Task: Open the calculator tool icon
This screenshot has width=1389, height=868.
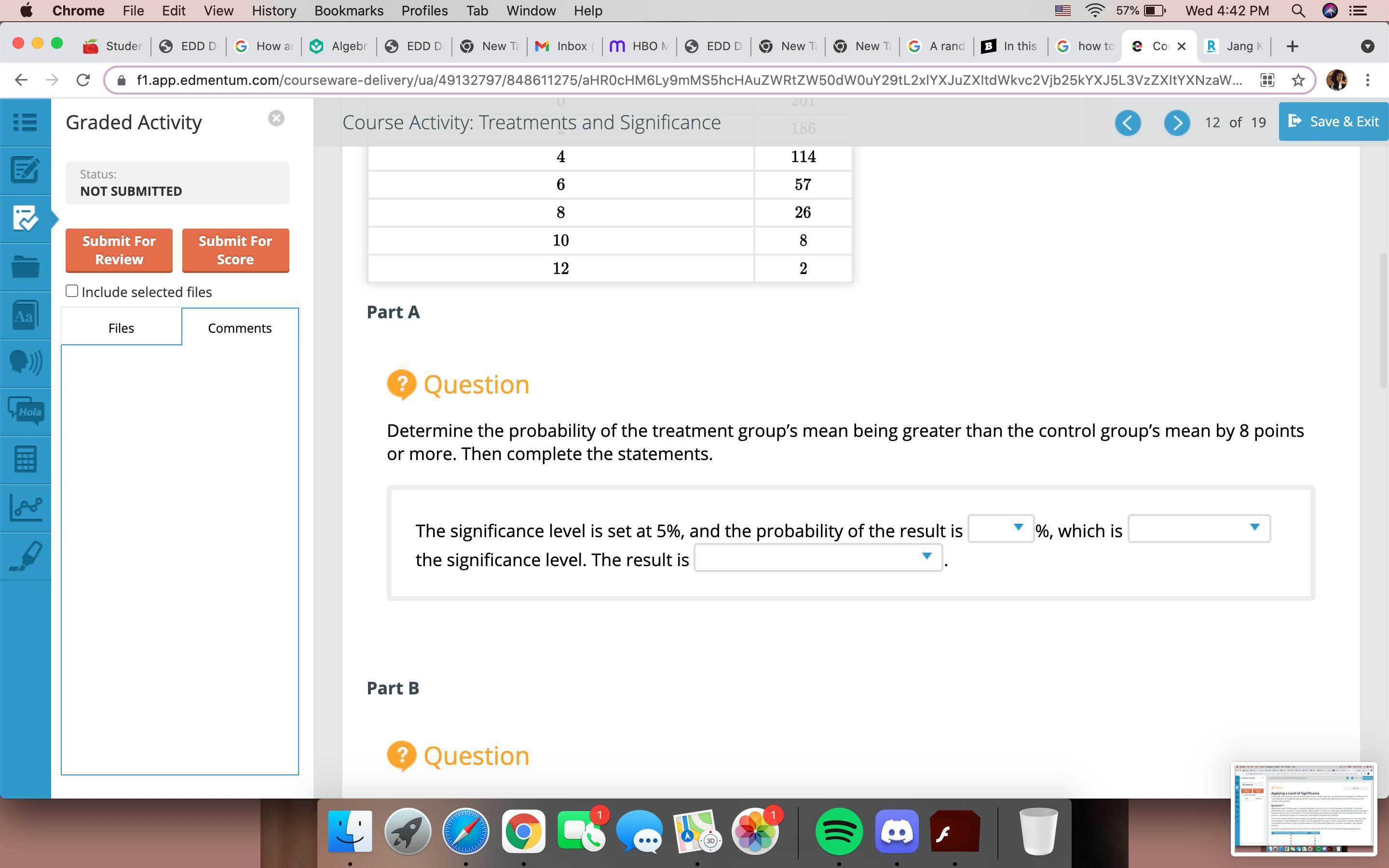Action: [x=25, y=459]
